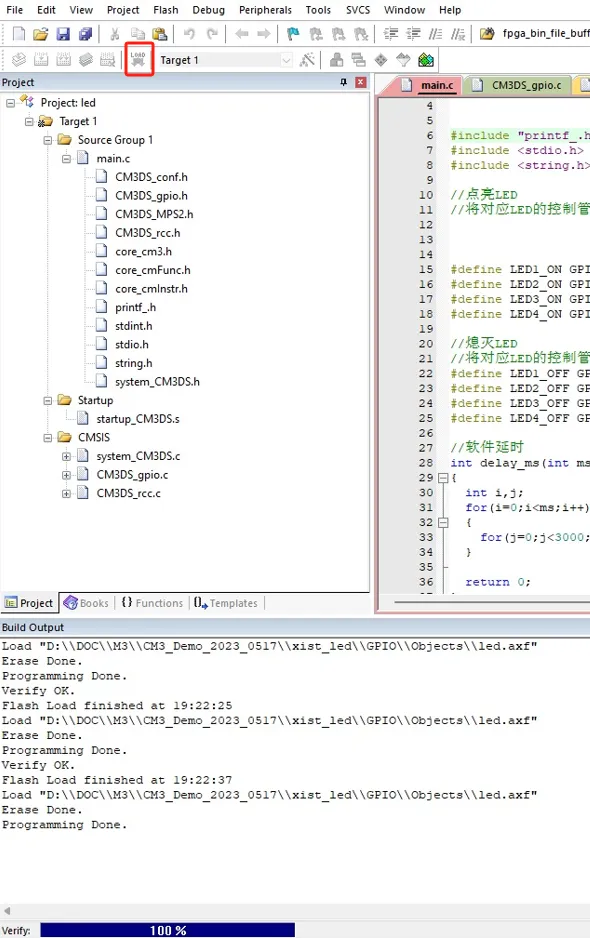Close the Project panel with red X
The width and height of the screenshot is (590, 938).
(361, 82)
